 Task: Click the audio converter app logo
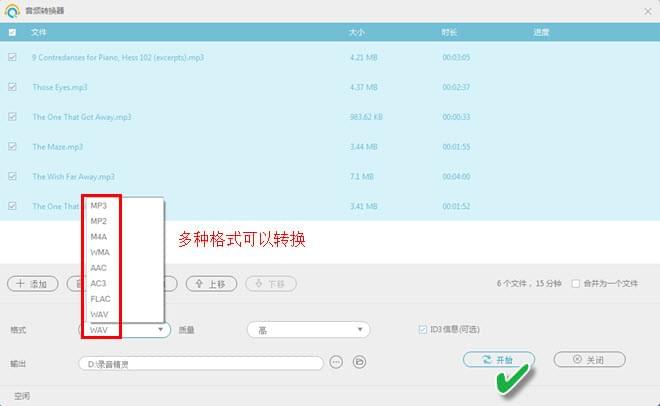pyautogui.click(x=12, y=12)
